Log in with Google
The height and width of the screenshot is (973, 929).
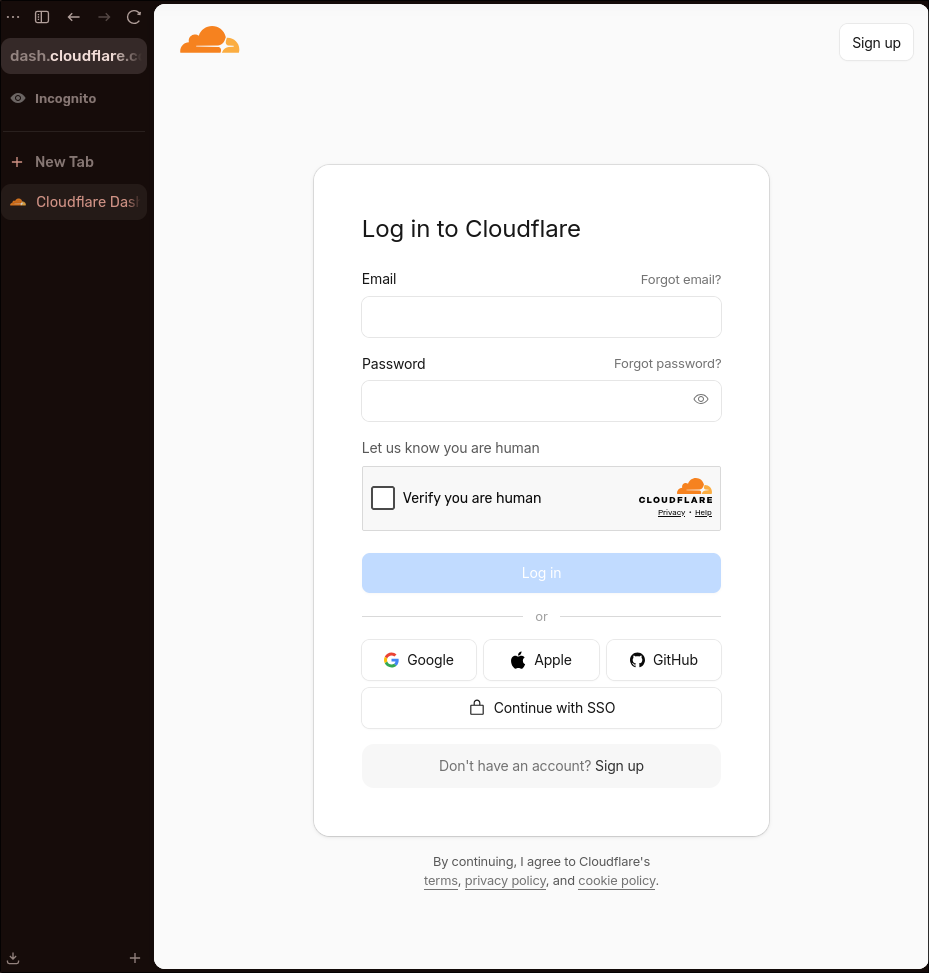(419, 660)
